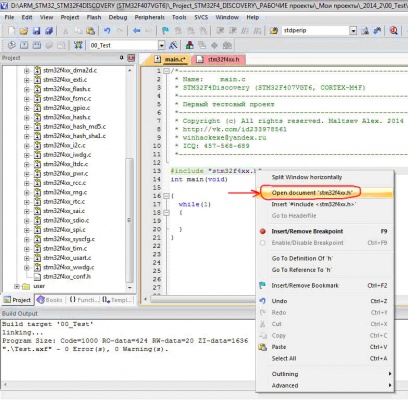Expand stm32f4xx_gpio.c tree node

point(26,108)
